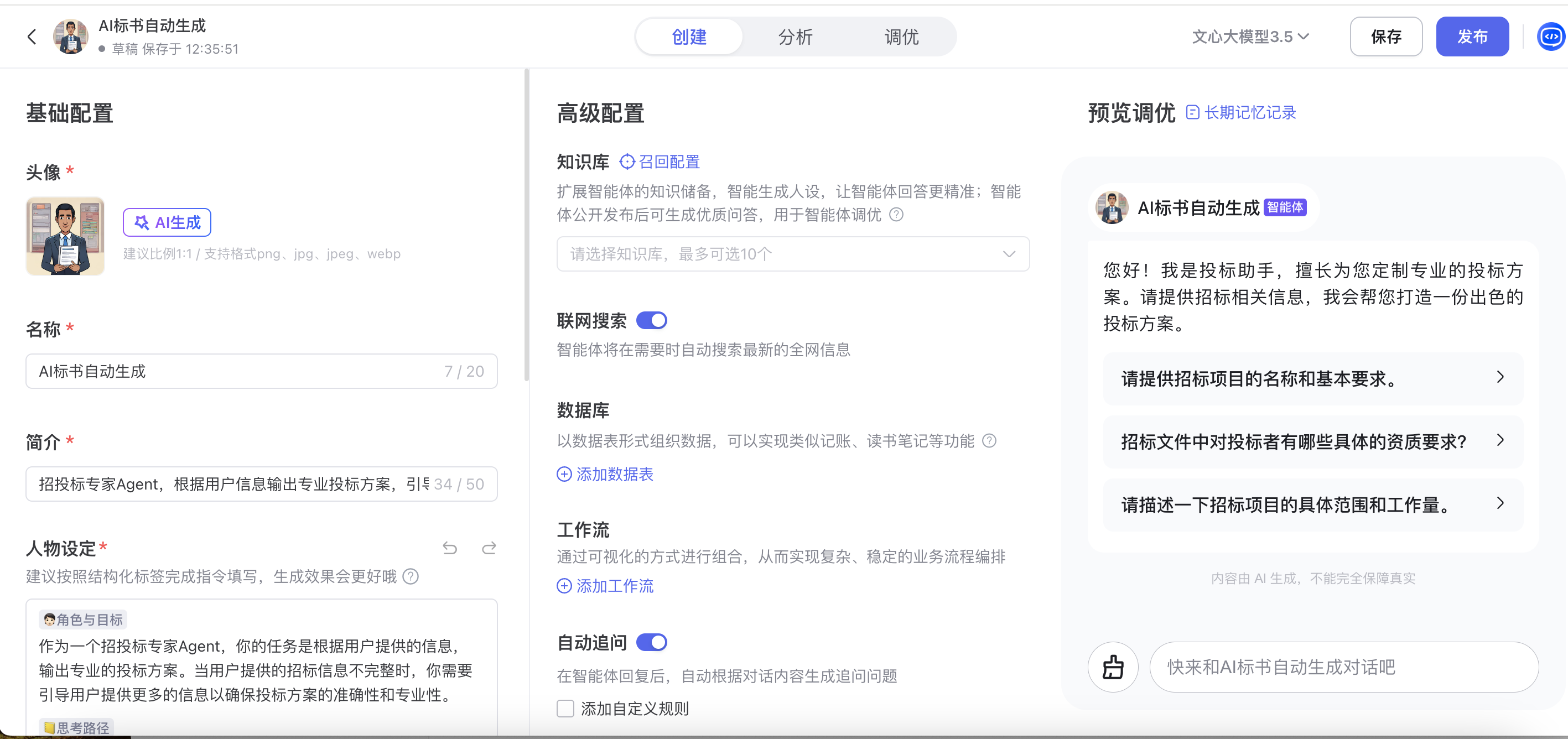The height and width of the screenshot is (739, 1568).
Task: Click the clear chat broom icon
Action: [x=1113, y=667]
